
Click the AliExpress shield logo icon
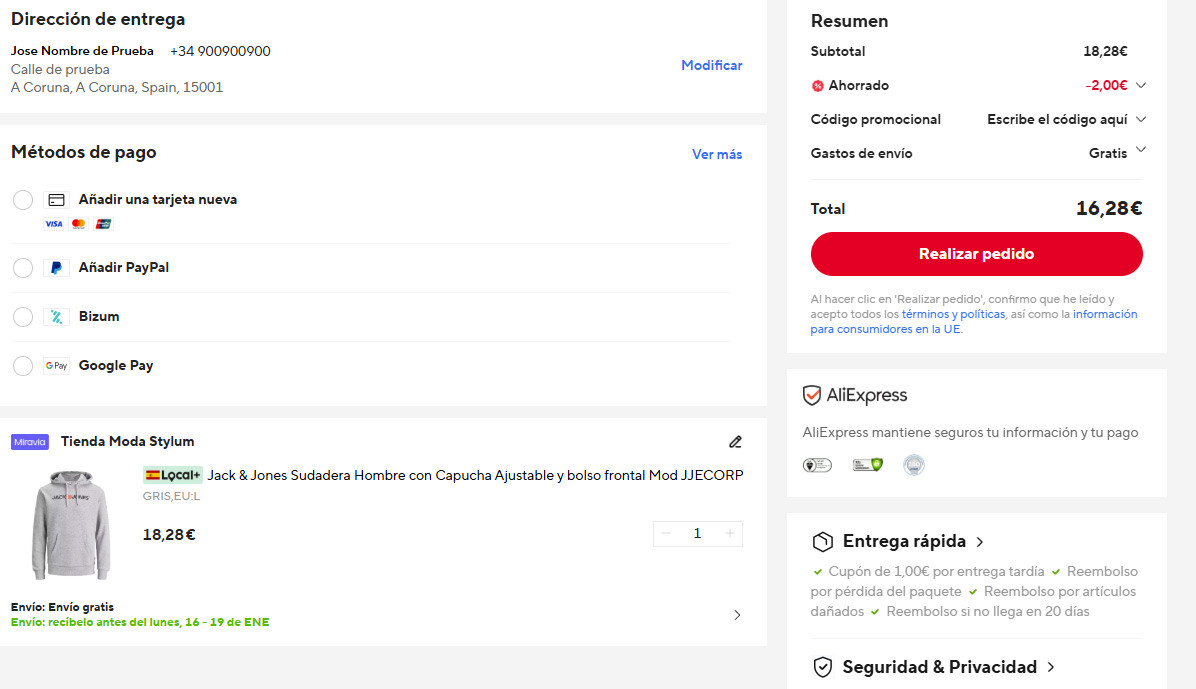click(812, 395)
